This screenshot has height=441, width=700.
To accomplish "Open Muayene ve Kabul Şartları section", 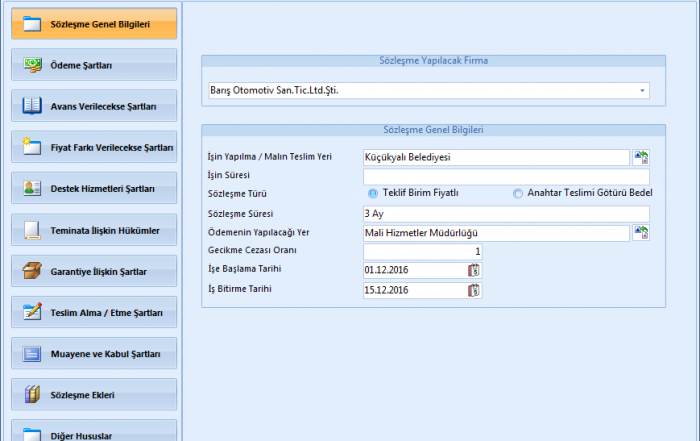I will (x=94, y=354).
